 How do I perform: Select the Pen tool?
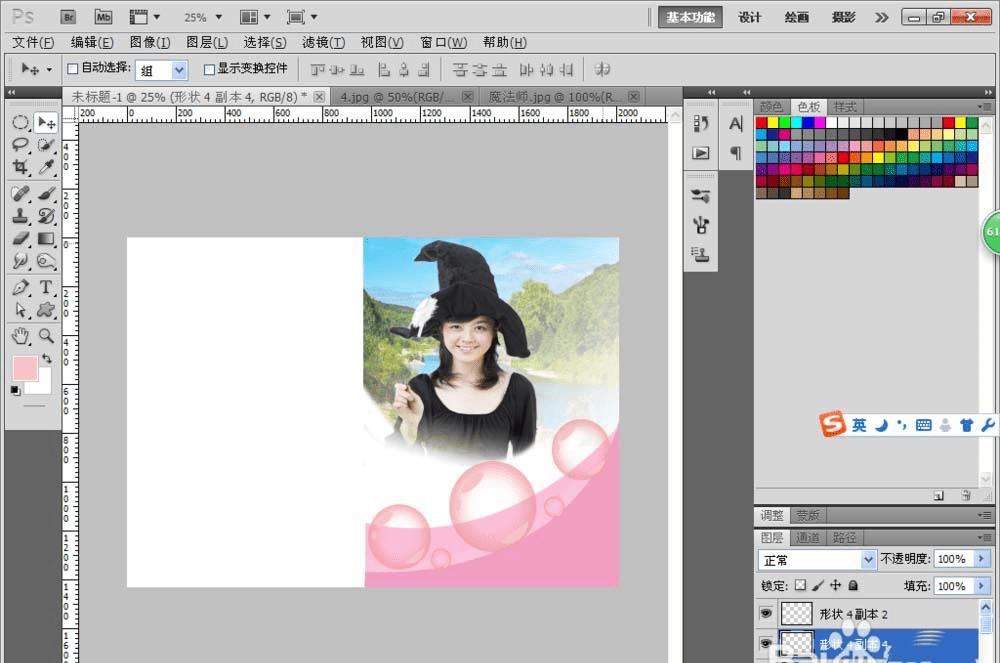pyautogui.click(x=20, y=288)
